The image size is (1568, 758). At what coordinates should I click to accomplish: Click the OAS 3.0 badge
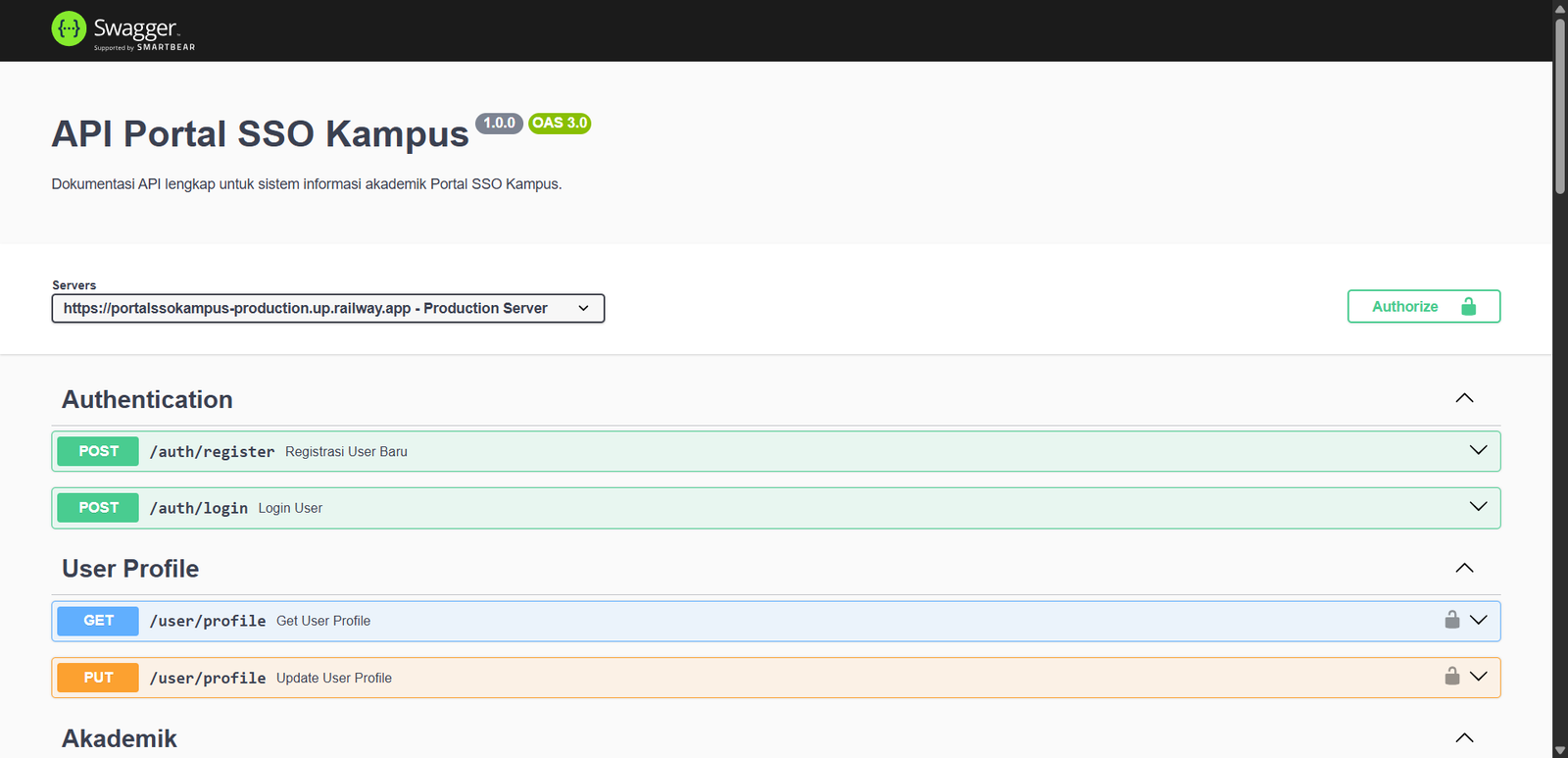click(560, 124)
